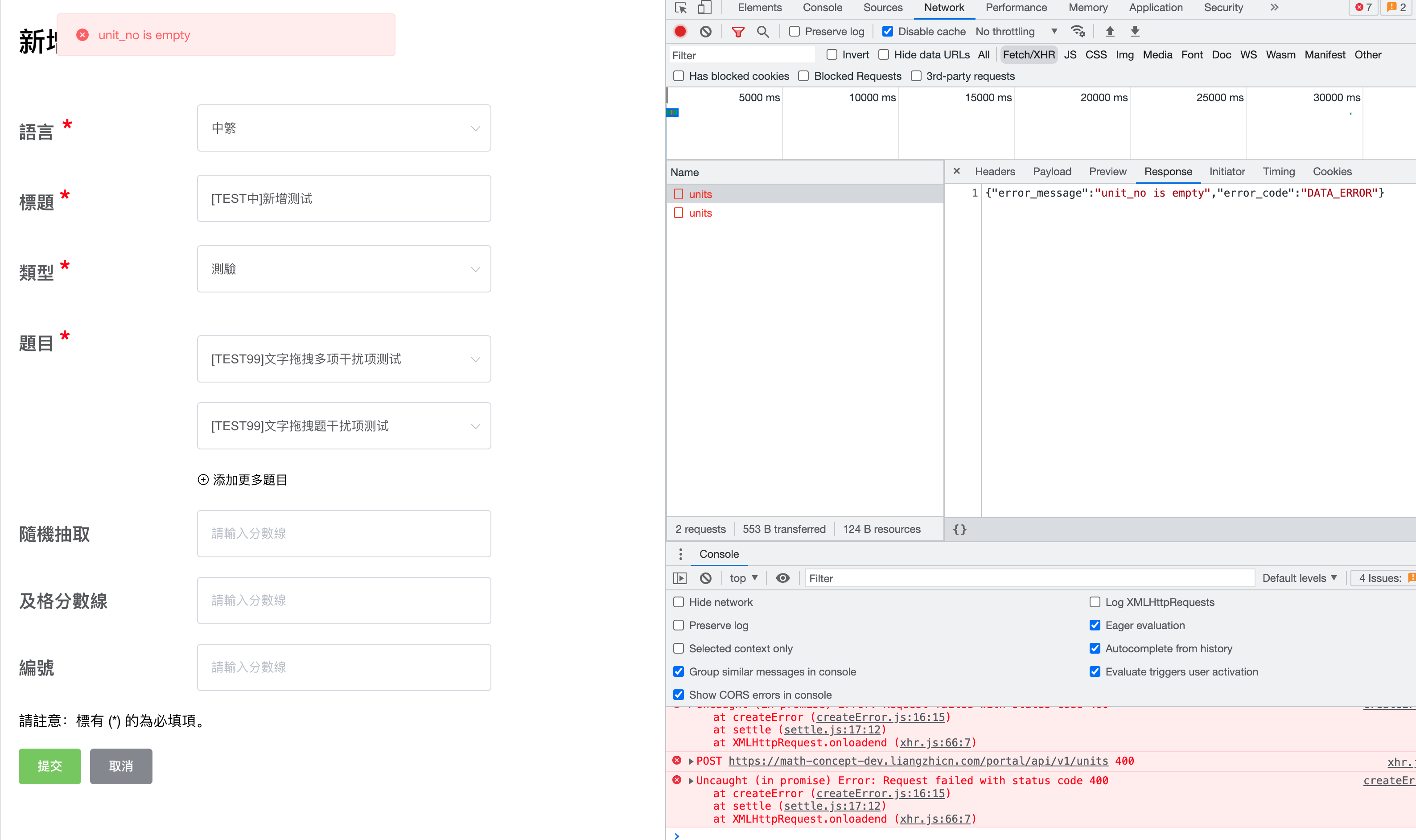
Task: Pretty print response braces icon
Action: point(960,529)
